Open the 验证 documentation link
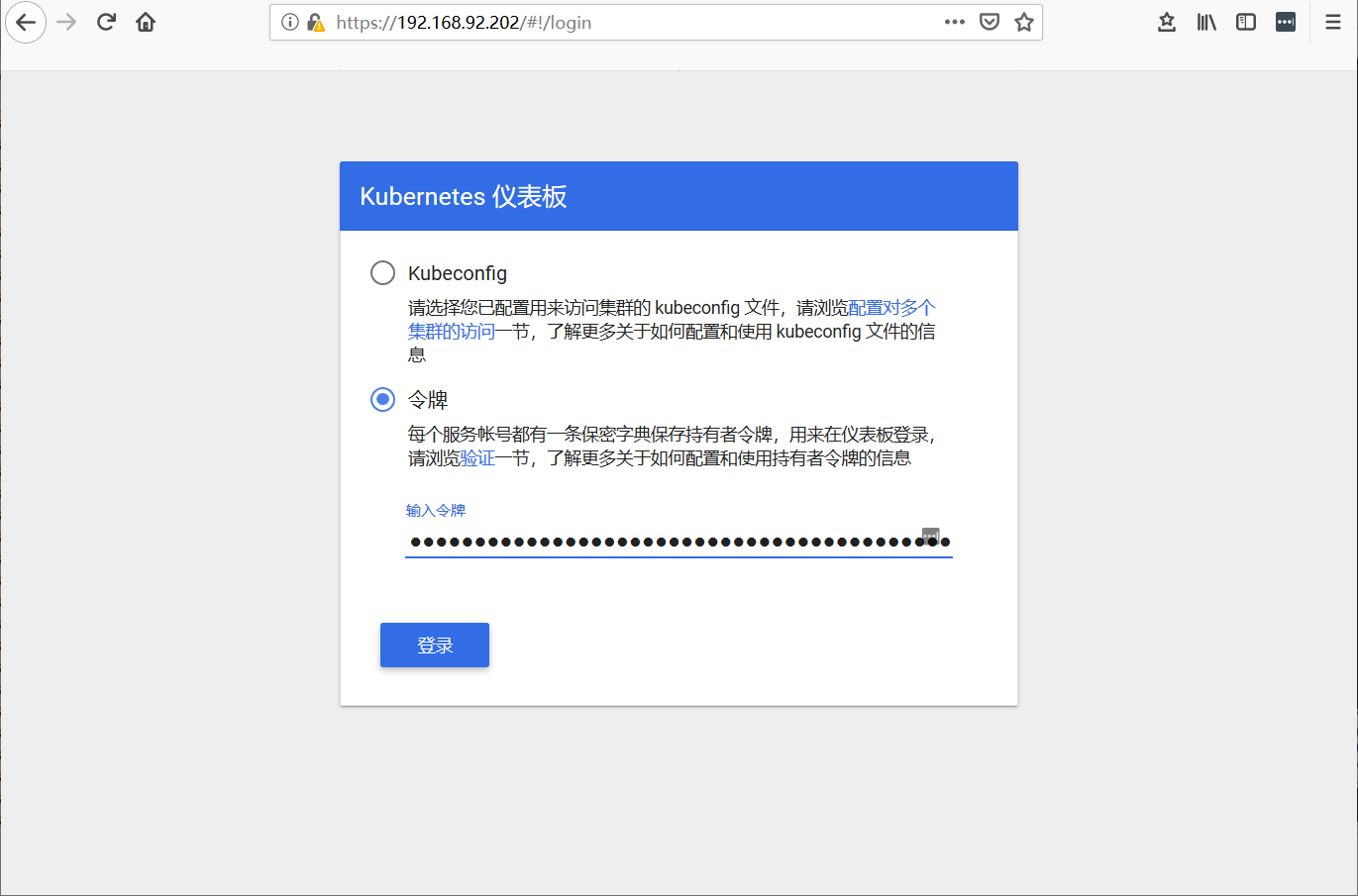This screenshot has width=1358, height=896. coord(475,457)
